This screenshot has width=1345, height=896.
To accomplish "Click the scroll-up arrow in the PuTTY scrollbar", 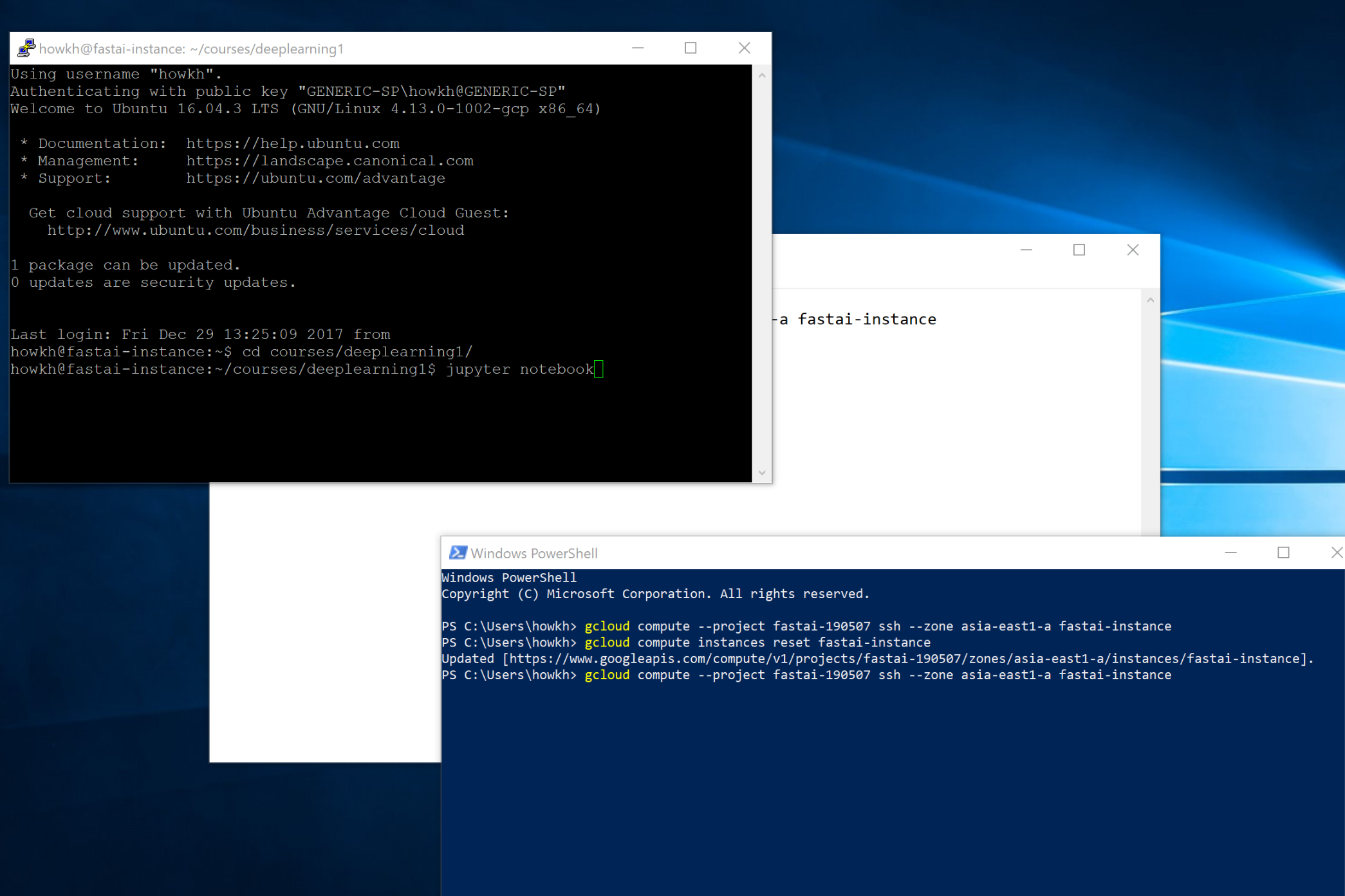I will pyautogui.click(x=761, y=74).
